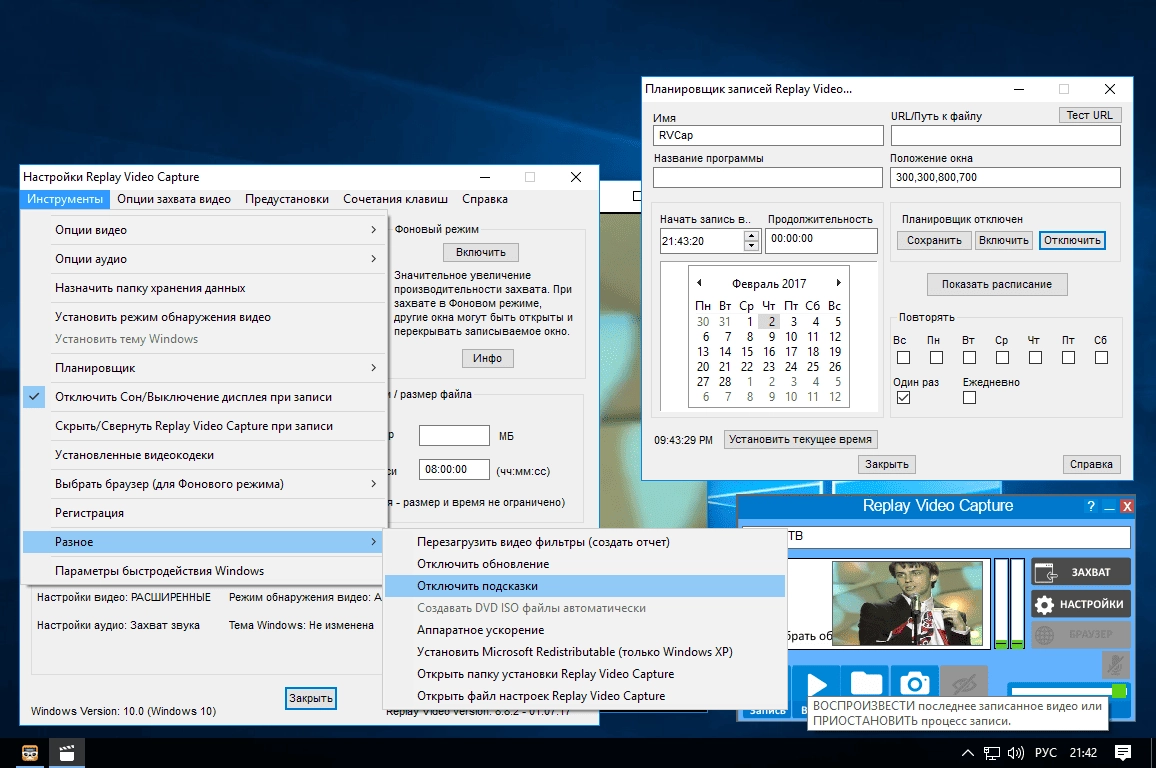Uncheck the Один раз checkbox
This screenshot has height=768, width=1156.
[x=903, y=397]
